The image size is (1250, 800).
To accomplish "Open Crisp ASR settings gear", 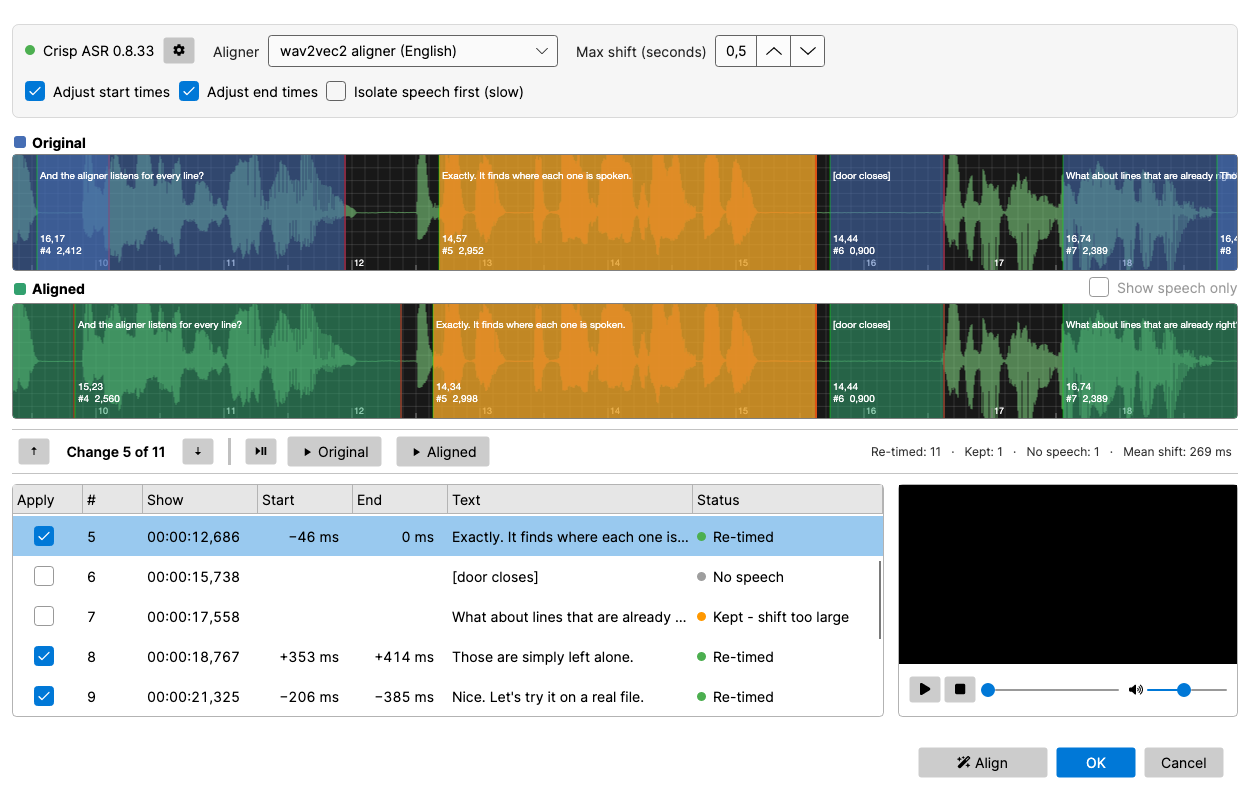I will [179, 50].
